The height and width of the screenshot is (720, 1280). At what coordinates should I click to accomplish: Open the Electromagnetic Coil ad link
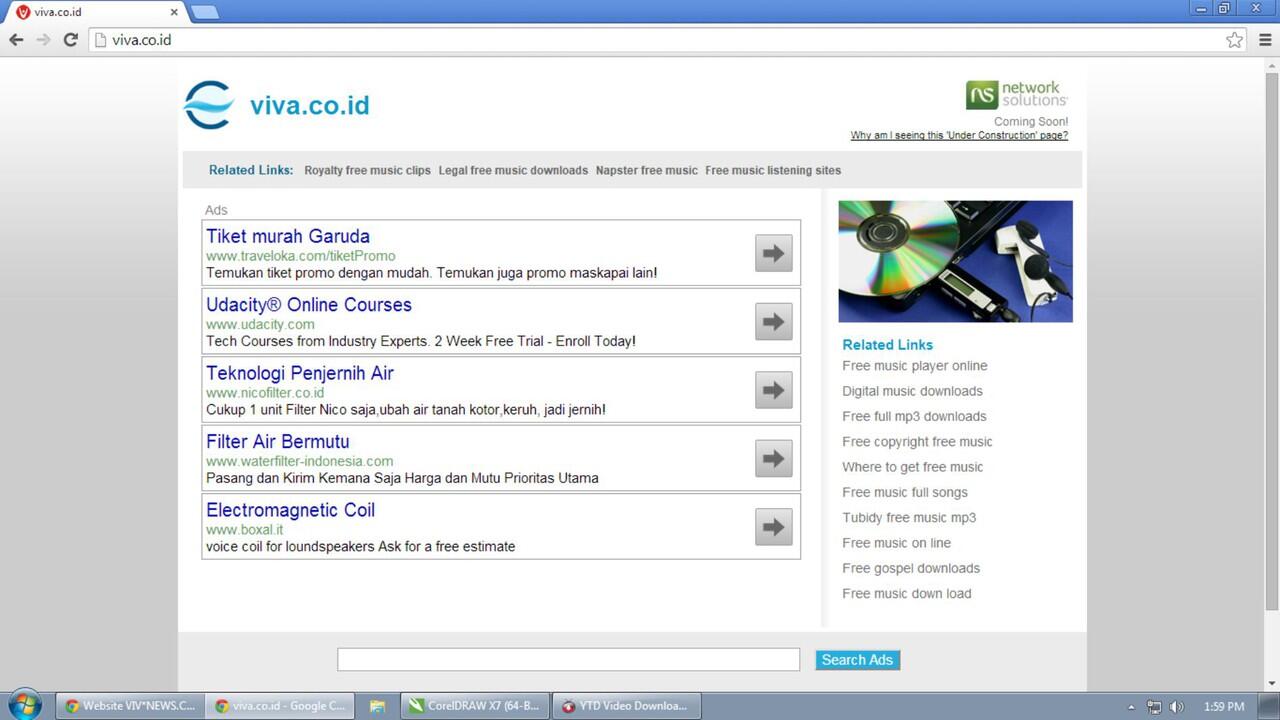[290, 510]
